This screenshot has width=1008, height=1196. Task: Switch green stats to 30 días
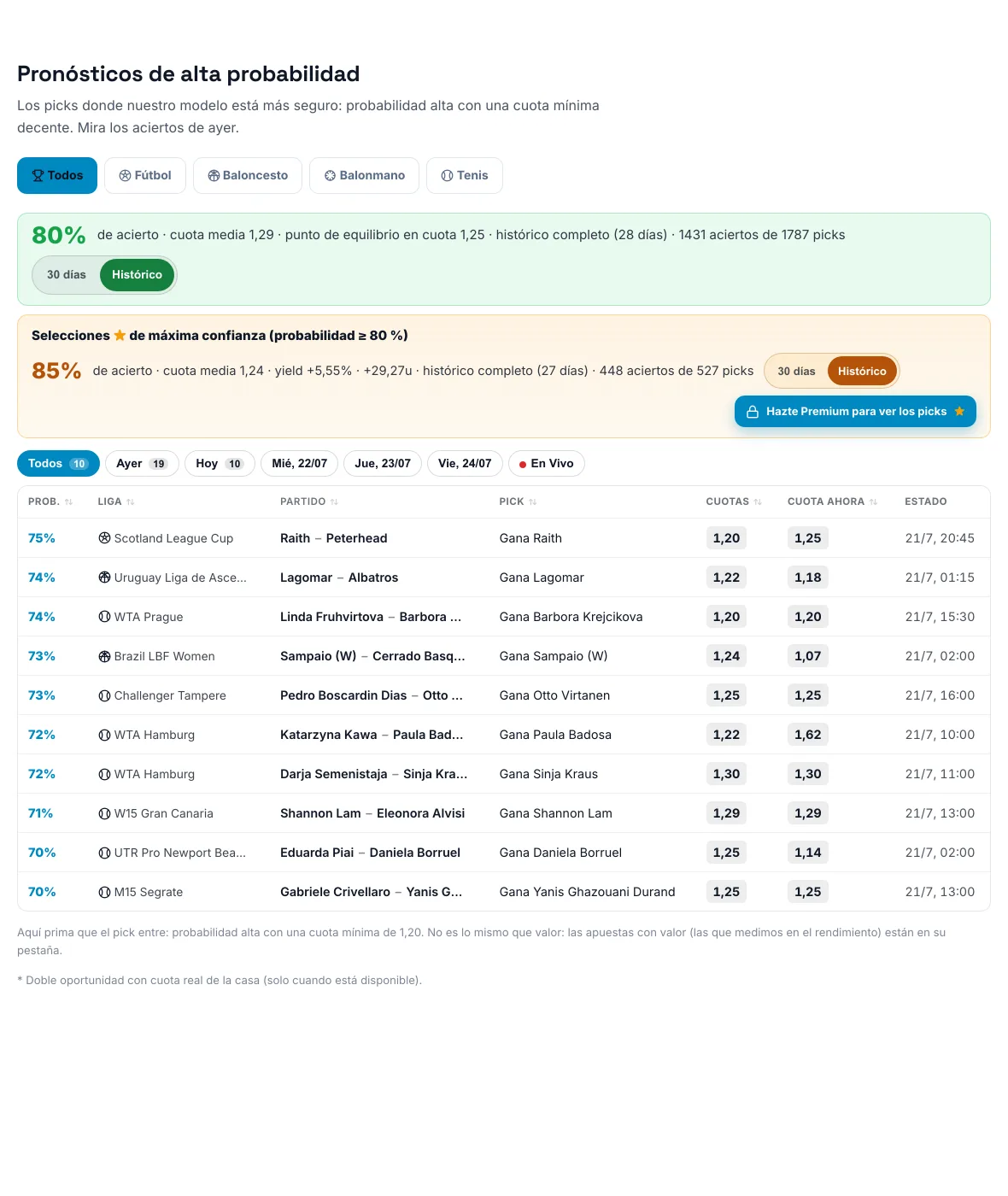tap(67, 275)
